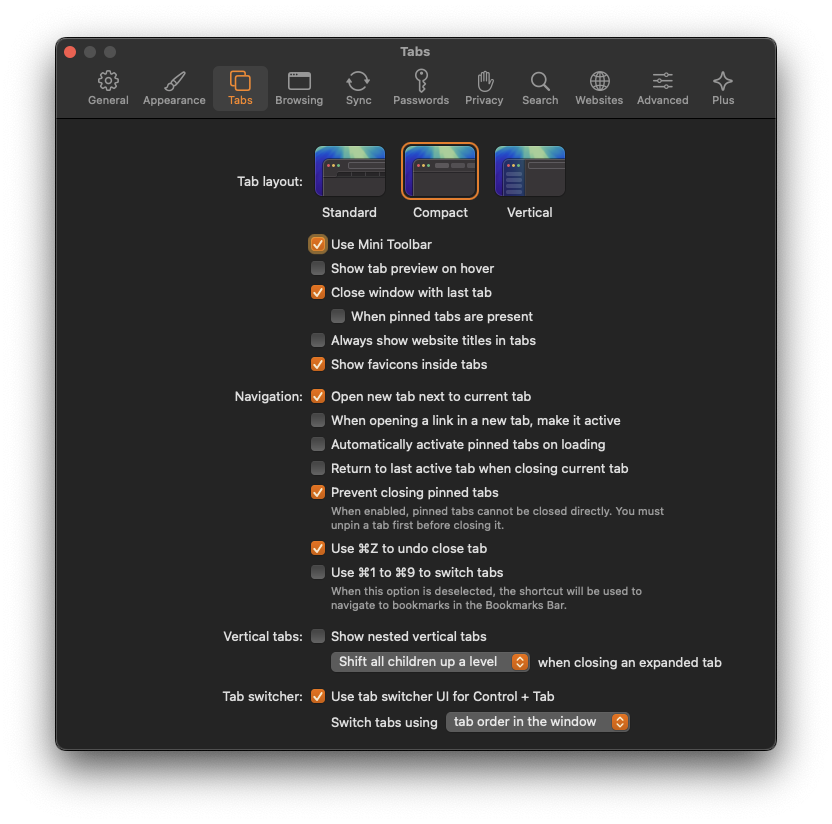This screenshot has height=824, width=832.
Task: Switch to the Tabs tab
Action: click(240, 80)
